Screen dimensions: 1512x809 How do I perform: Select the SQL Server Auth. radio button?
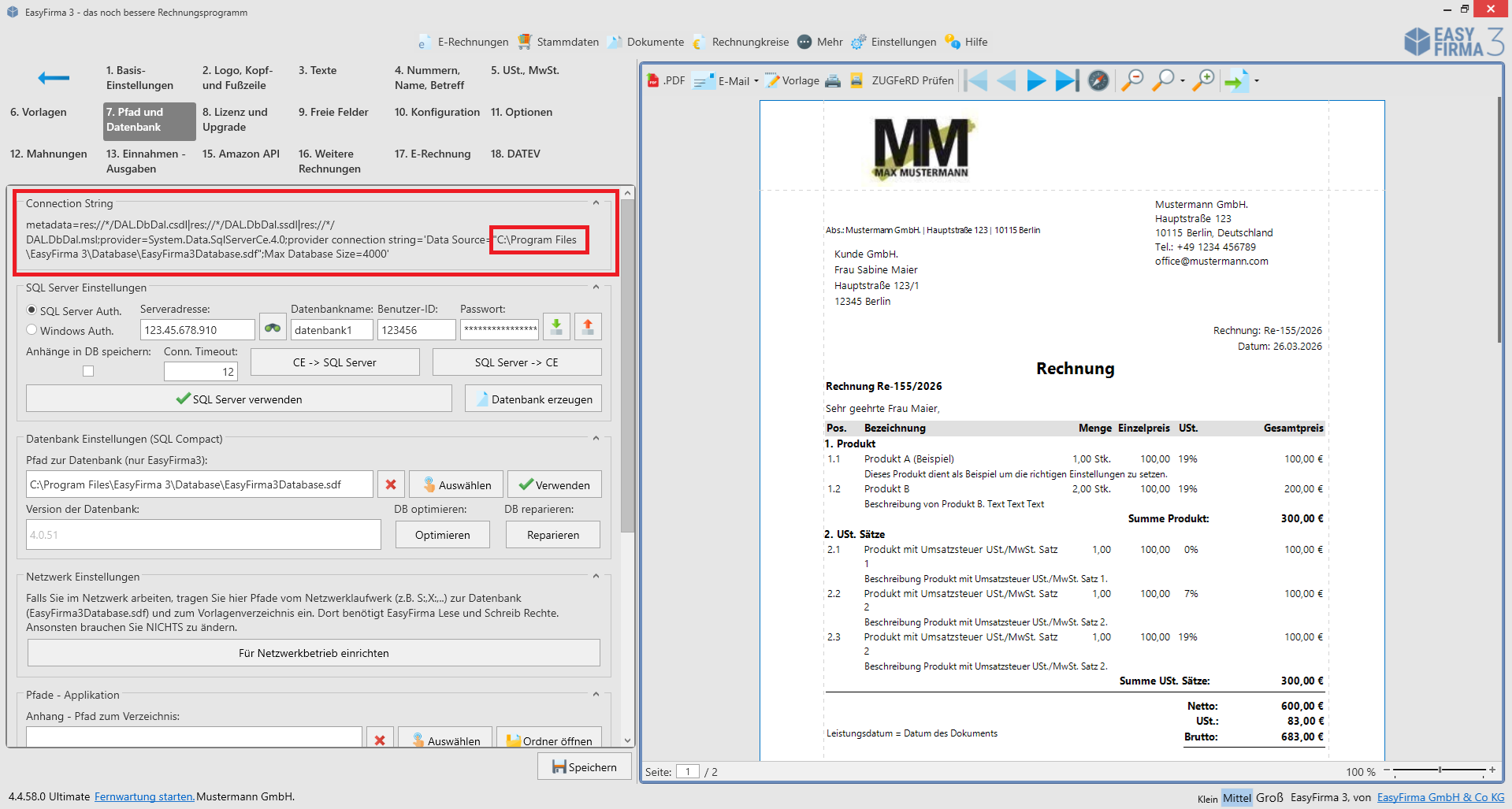click(32, 310)
